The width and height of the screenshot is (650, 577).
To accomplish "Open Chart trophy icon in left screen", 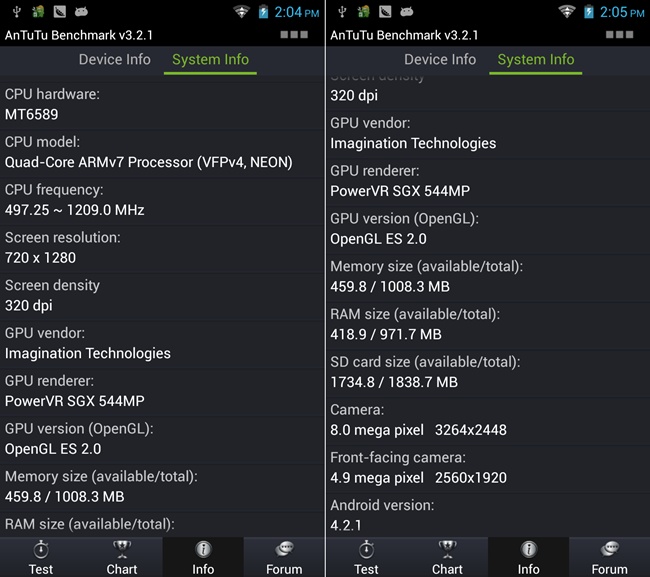I will coord(122,550).
